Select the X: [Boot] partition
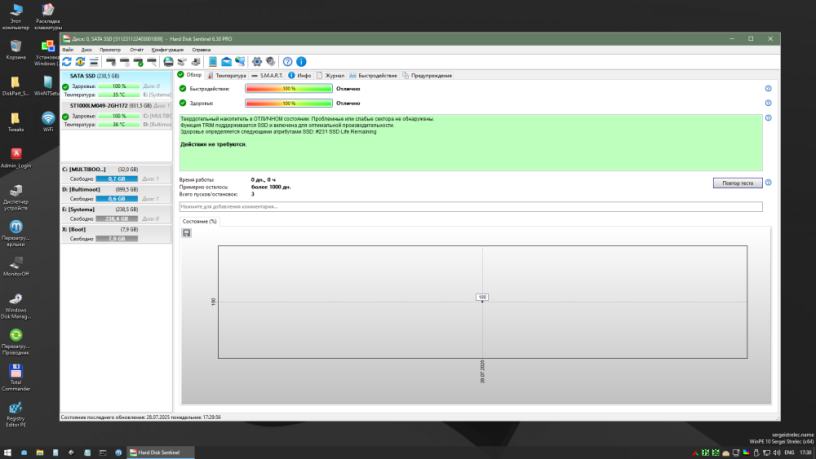The image size is (816, 459). (x=116, y=234)
